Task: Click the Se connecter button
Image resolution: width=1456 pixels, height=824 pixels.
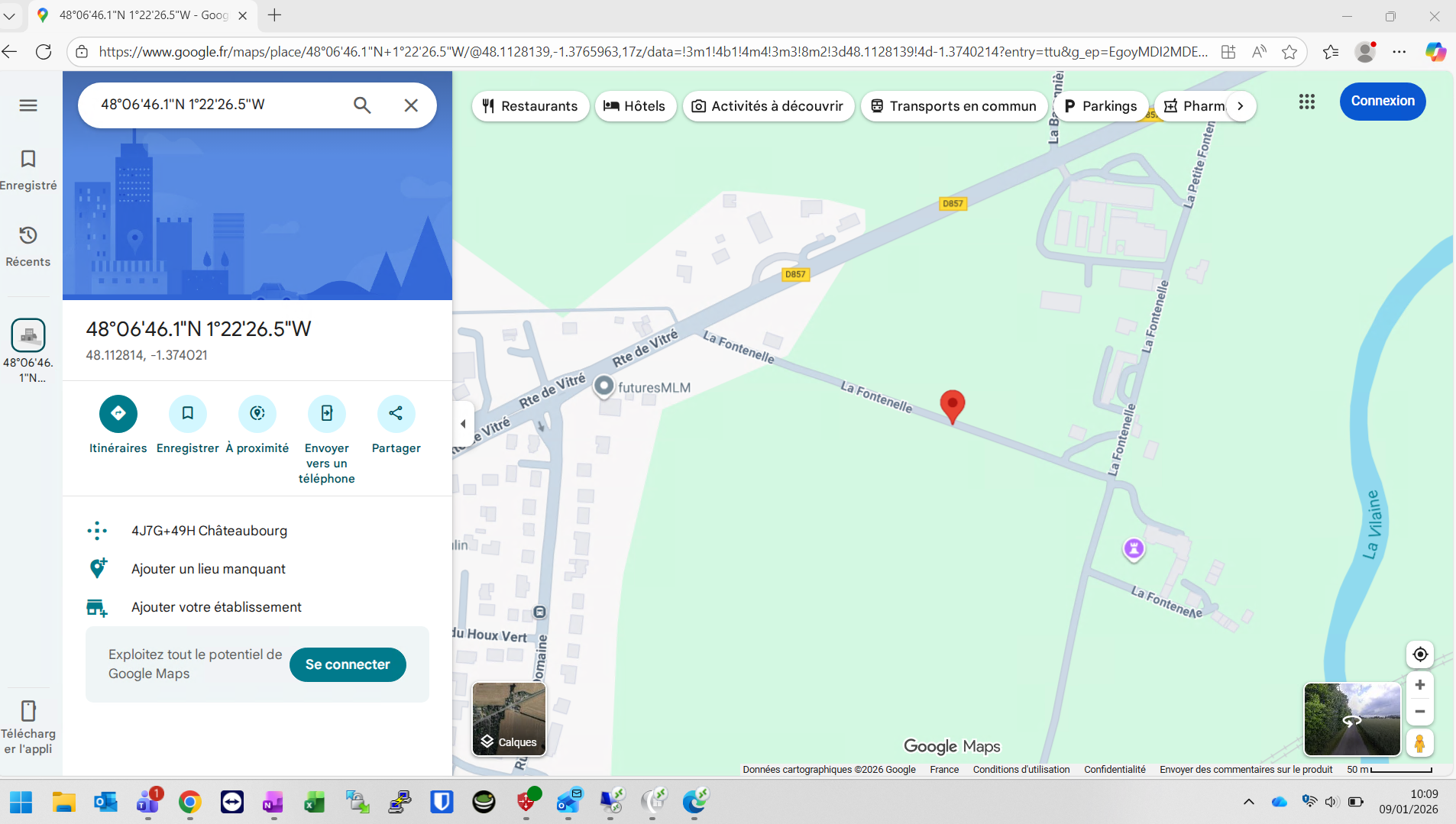Action: [x=348, y=664]
